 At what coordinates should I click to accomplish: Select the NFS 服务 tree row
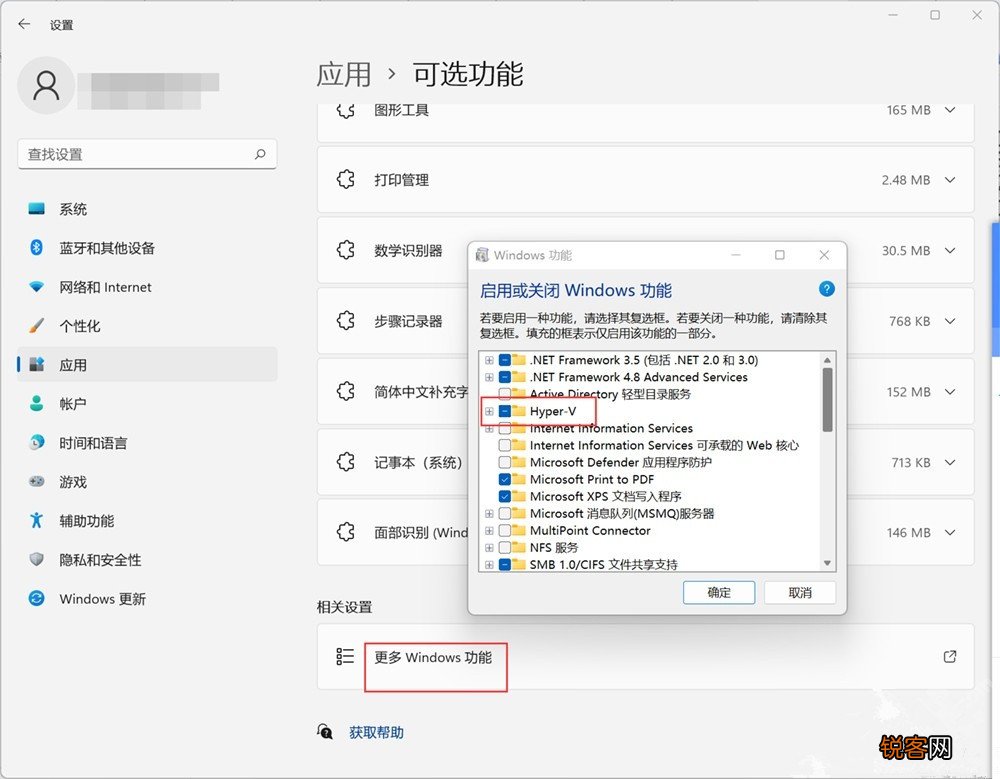coord(554,547)
